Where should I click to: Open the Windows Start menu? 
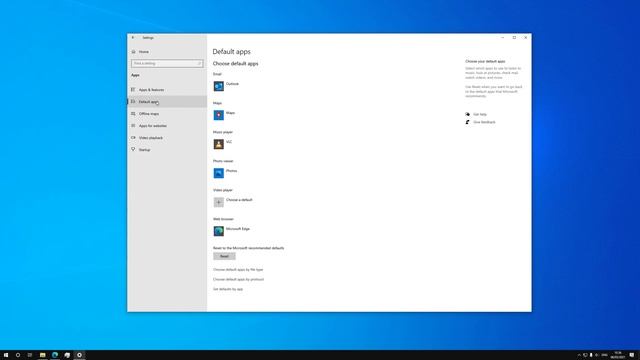pyautogui.click(x=6, y=355)
